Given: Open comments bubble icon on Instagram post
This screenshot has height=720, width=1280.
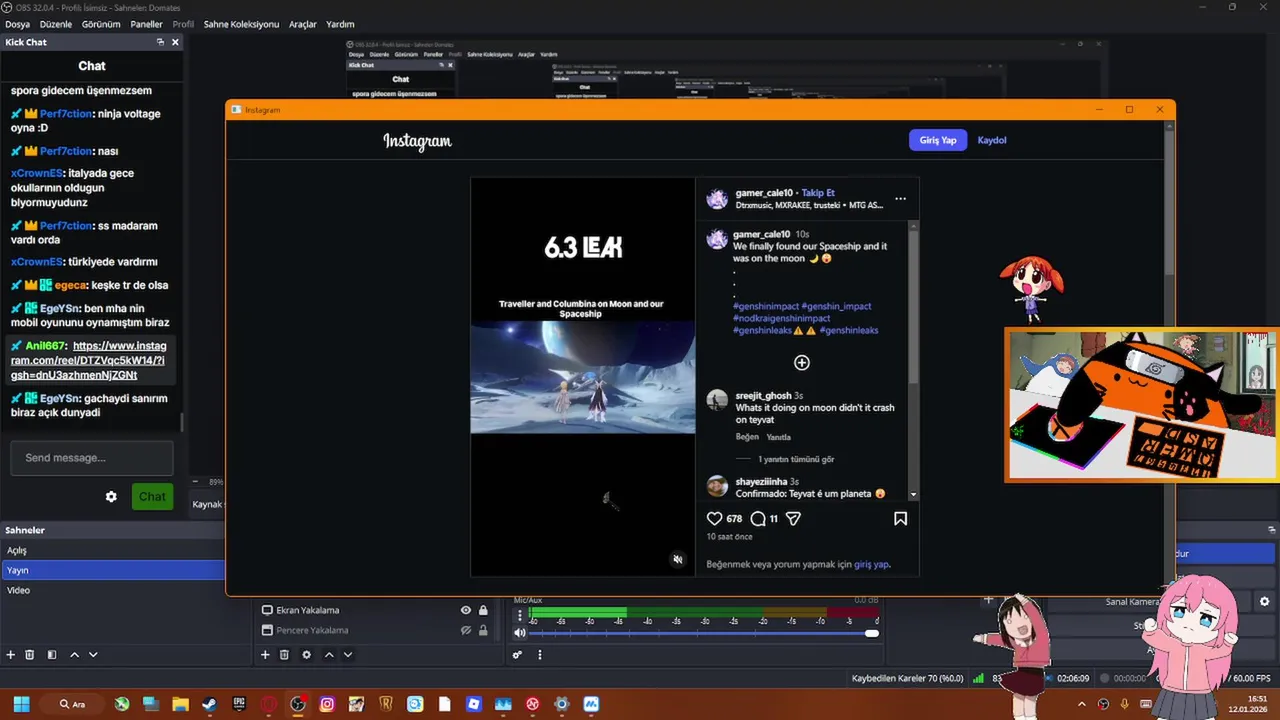Looking at the screenshot, I should tap(758, 519).
